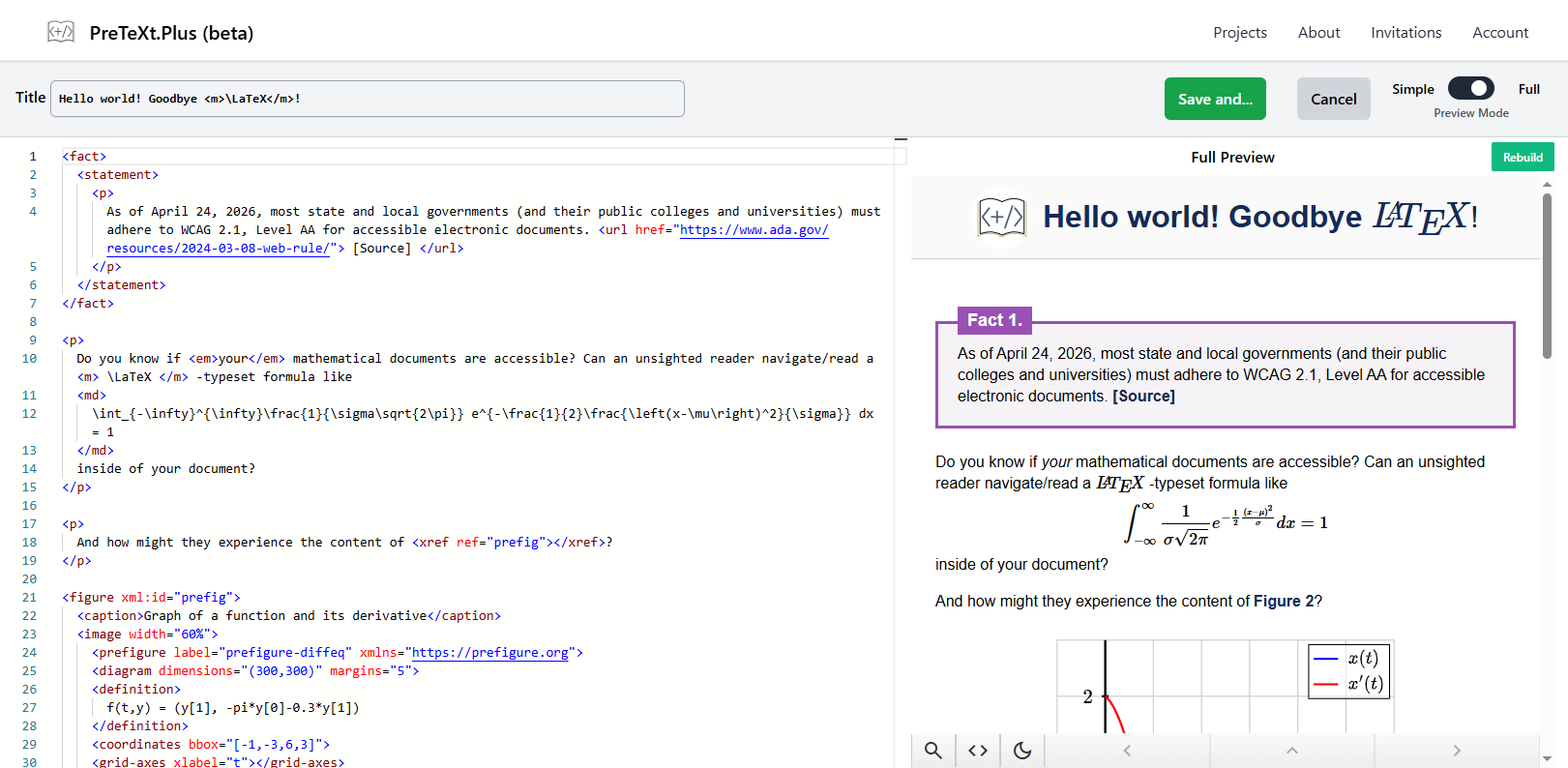Click the ada.gov URL in the editor
Screen dimensions: 1568x768
tap(754, 229)
